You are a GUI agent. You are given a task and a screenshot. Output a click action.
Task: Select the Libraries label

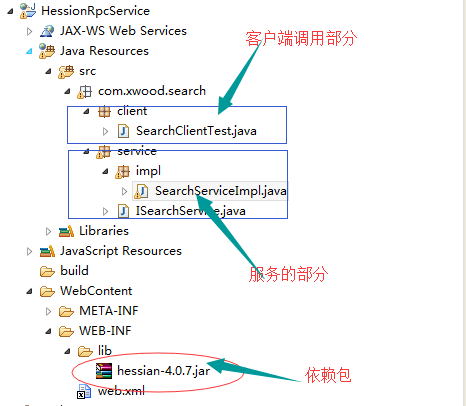(x=104, y=231)
